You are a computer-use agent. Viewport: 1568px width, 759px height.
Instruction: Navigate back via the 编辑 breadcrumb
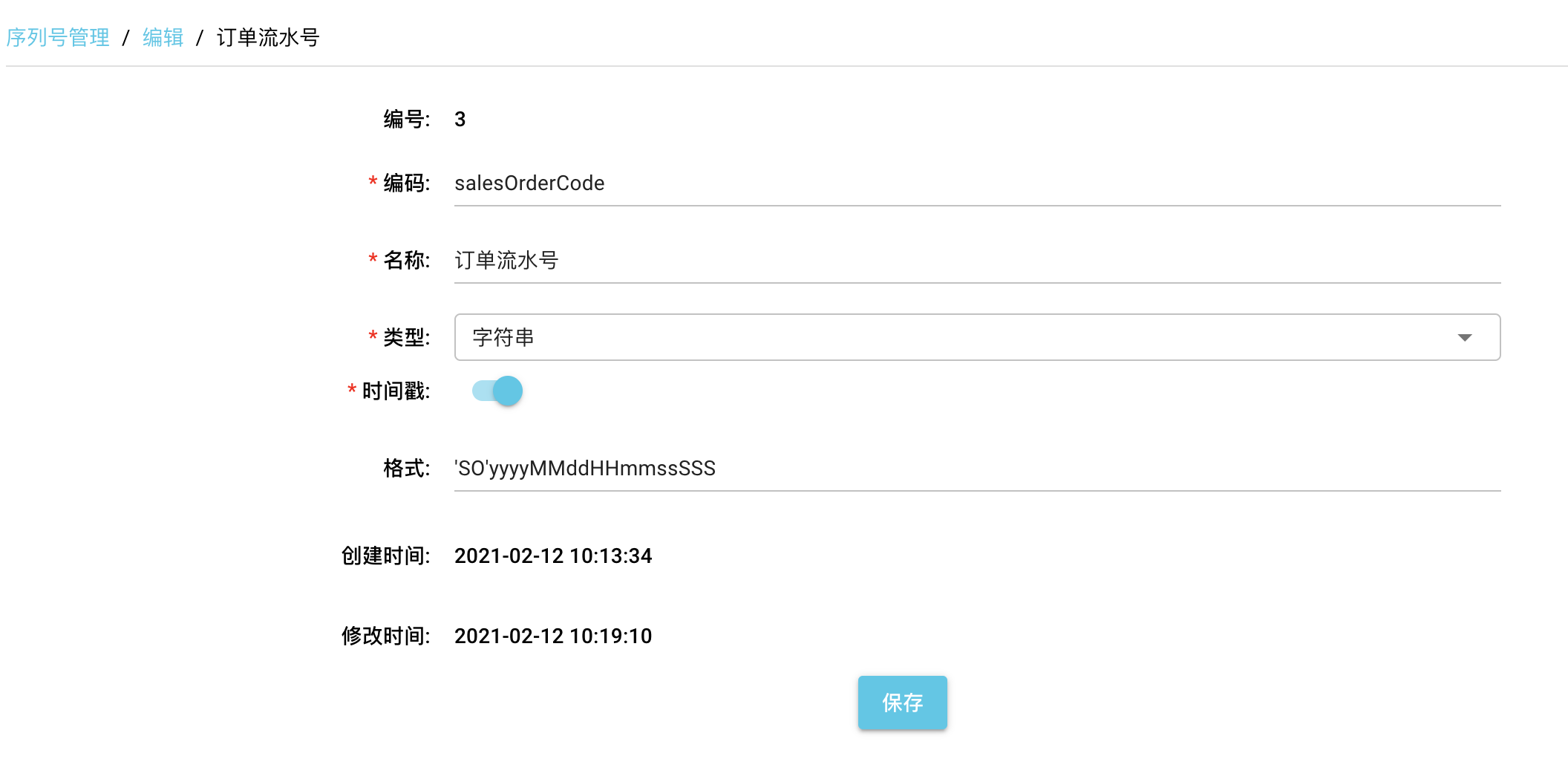click(162, 36)
